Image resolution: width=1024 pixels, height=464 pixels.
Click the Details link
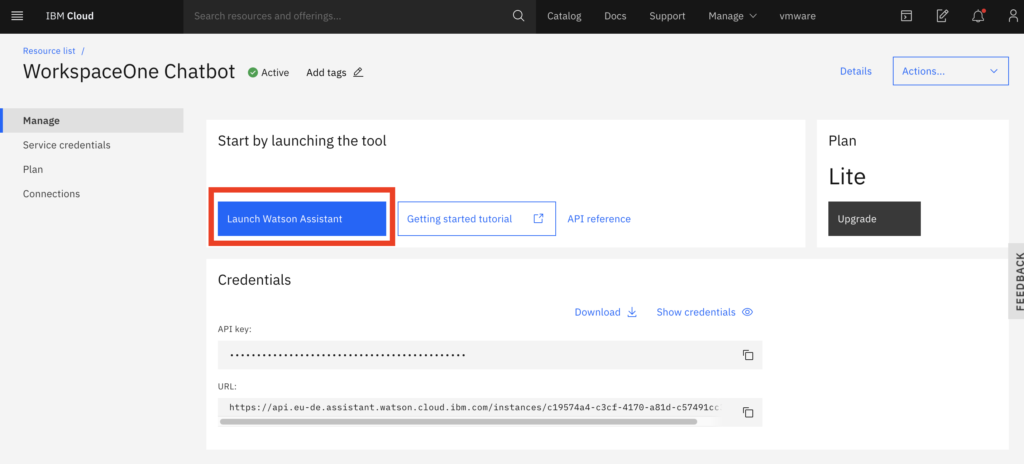point(856,71)
